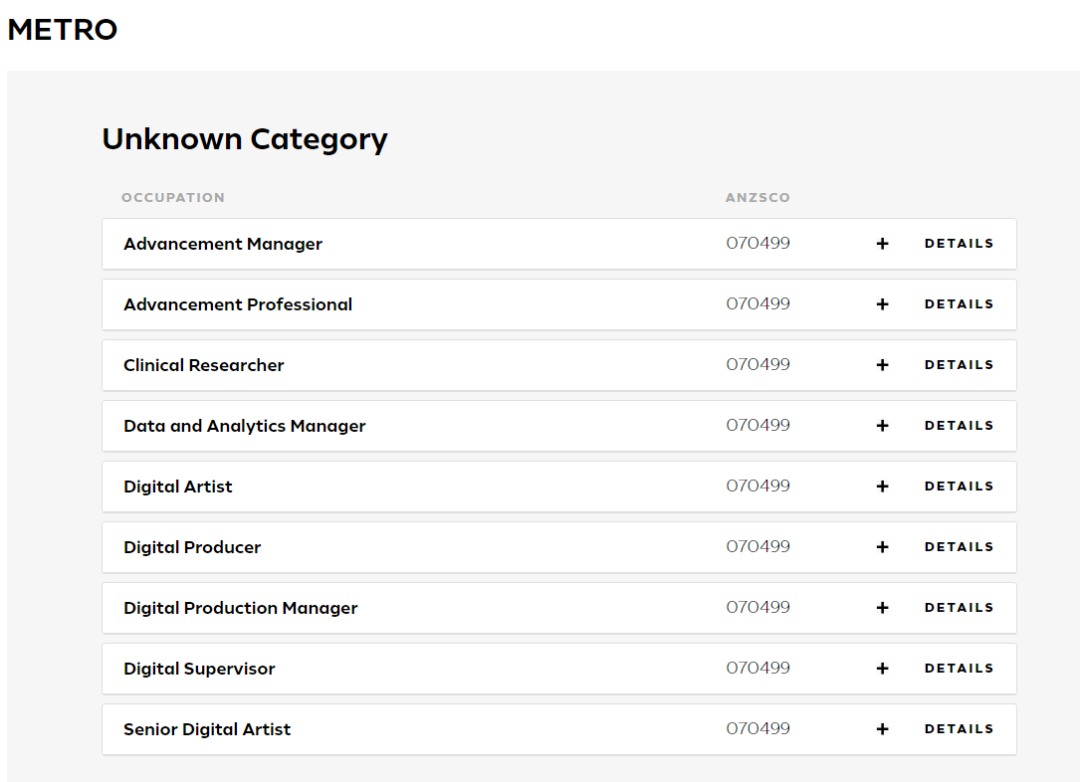Click the plus icon in Digital Artist row
The width and height of the screenshot is (1080, 782).
[882, 487]
